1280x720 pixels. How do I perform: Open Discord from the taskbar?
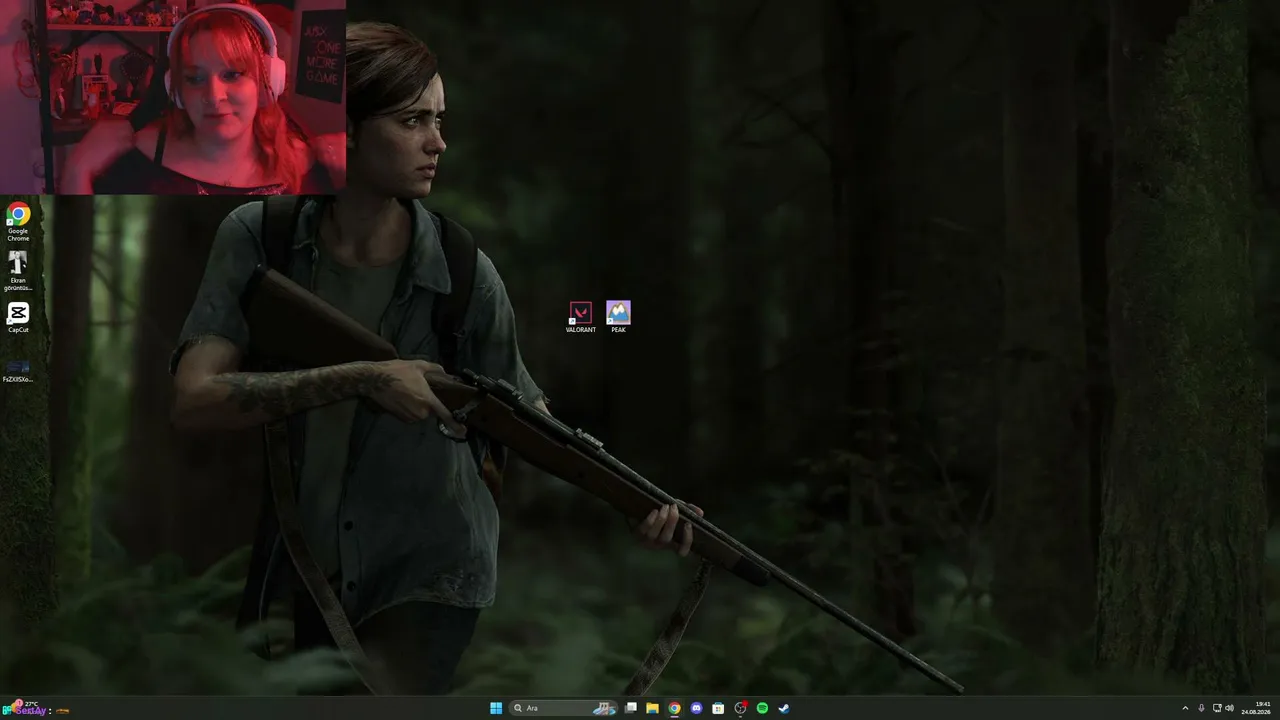(696, 708)
